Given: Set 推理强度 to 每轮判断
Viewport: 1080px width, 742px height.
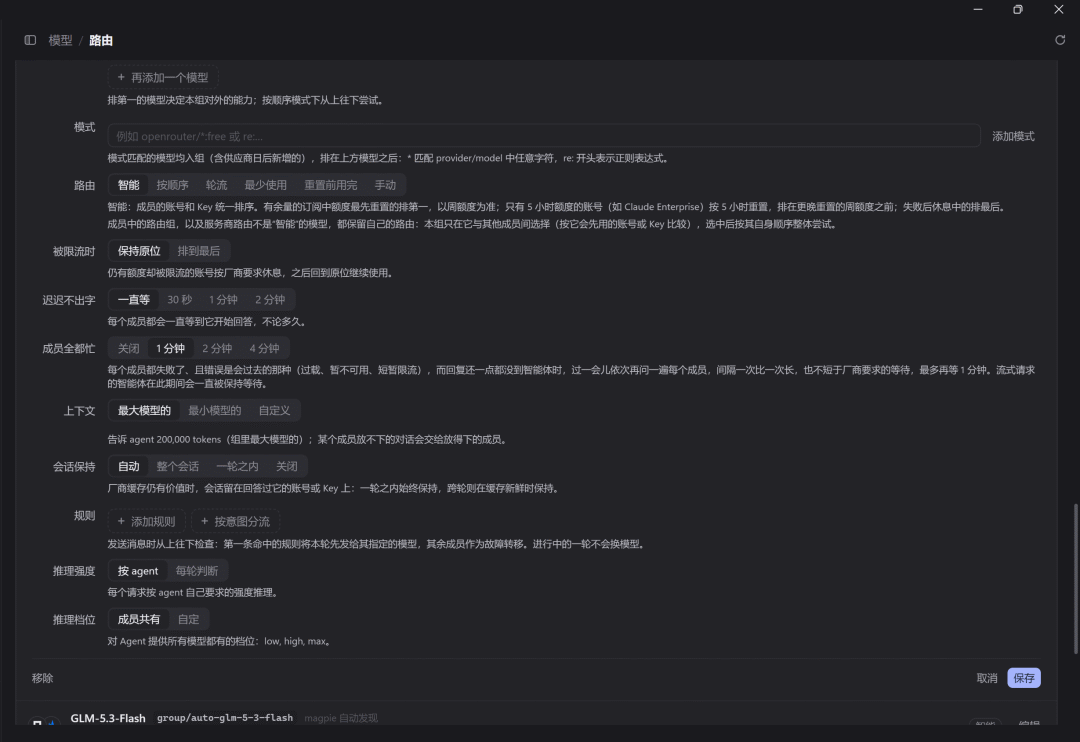Looking at the screenshot, I should (197, 570).
